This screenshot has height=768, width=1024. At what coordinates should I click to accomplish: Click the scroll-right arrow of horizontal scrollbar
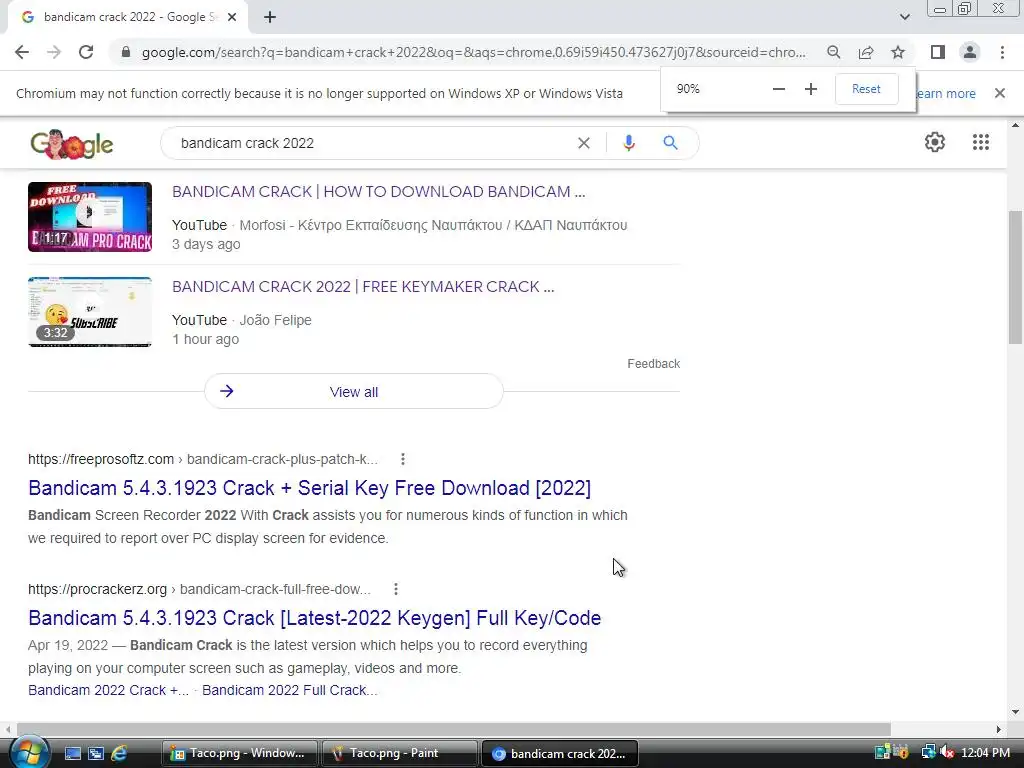(x=999, y=729)
